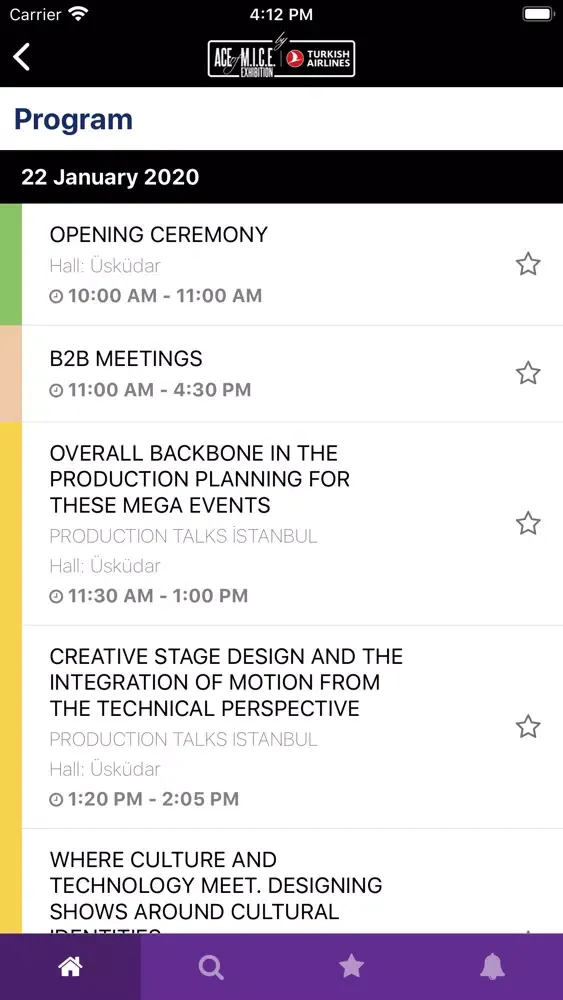Viewport: 563px width, 1000px height.
Task: Favorite the Opening Ceremony session star
Action: click(528, 264)
